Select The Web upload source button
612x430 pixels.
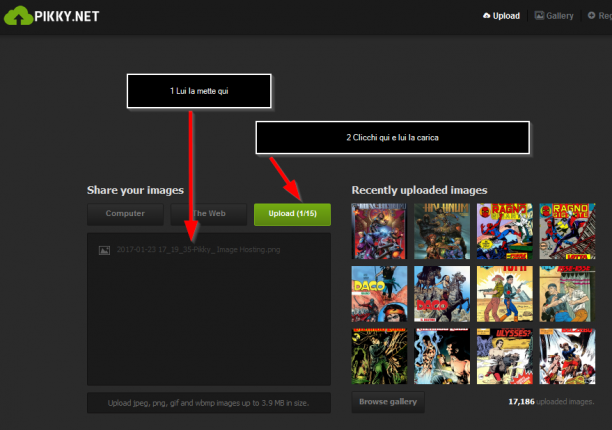coord(209,214)
